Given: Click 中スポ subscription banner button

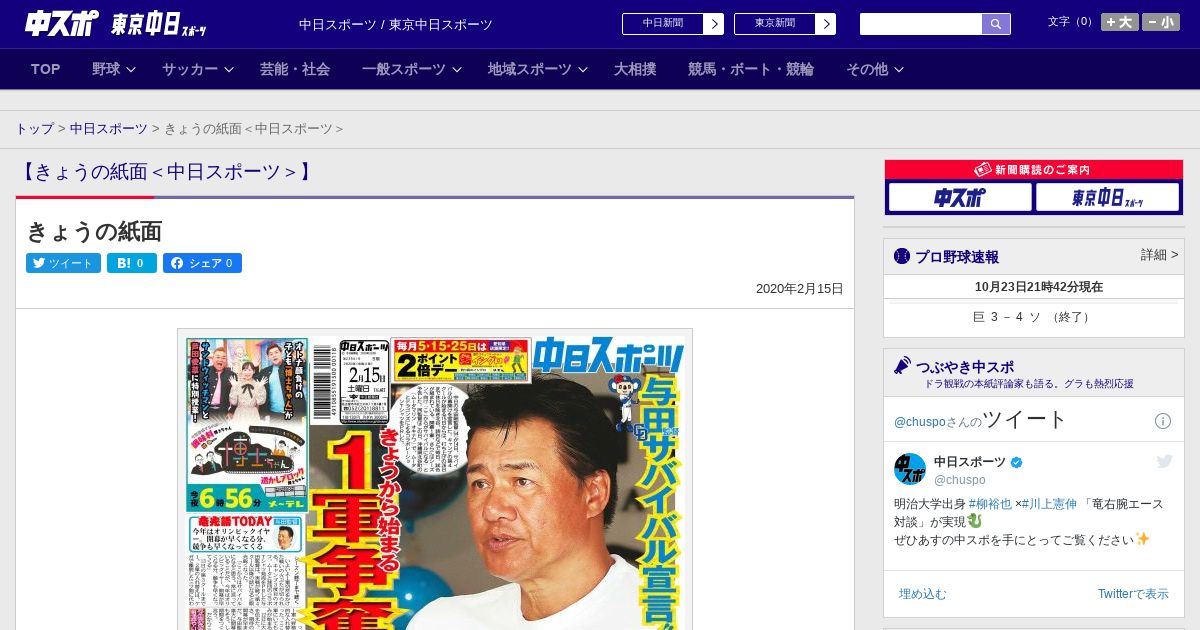Looking at the screenshot, I should (960, 197).
